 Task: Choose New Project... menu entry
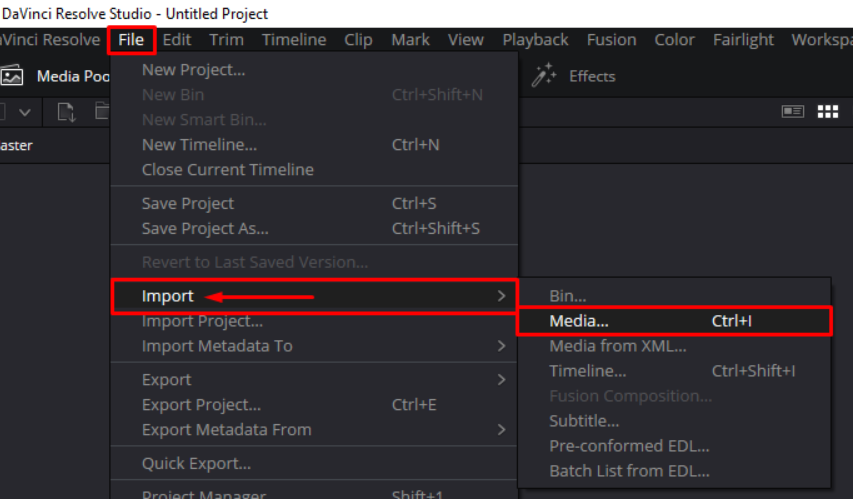[193, 70]
